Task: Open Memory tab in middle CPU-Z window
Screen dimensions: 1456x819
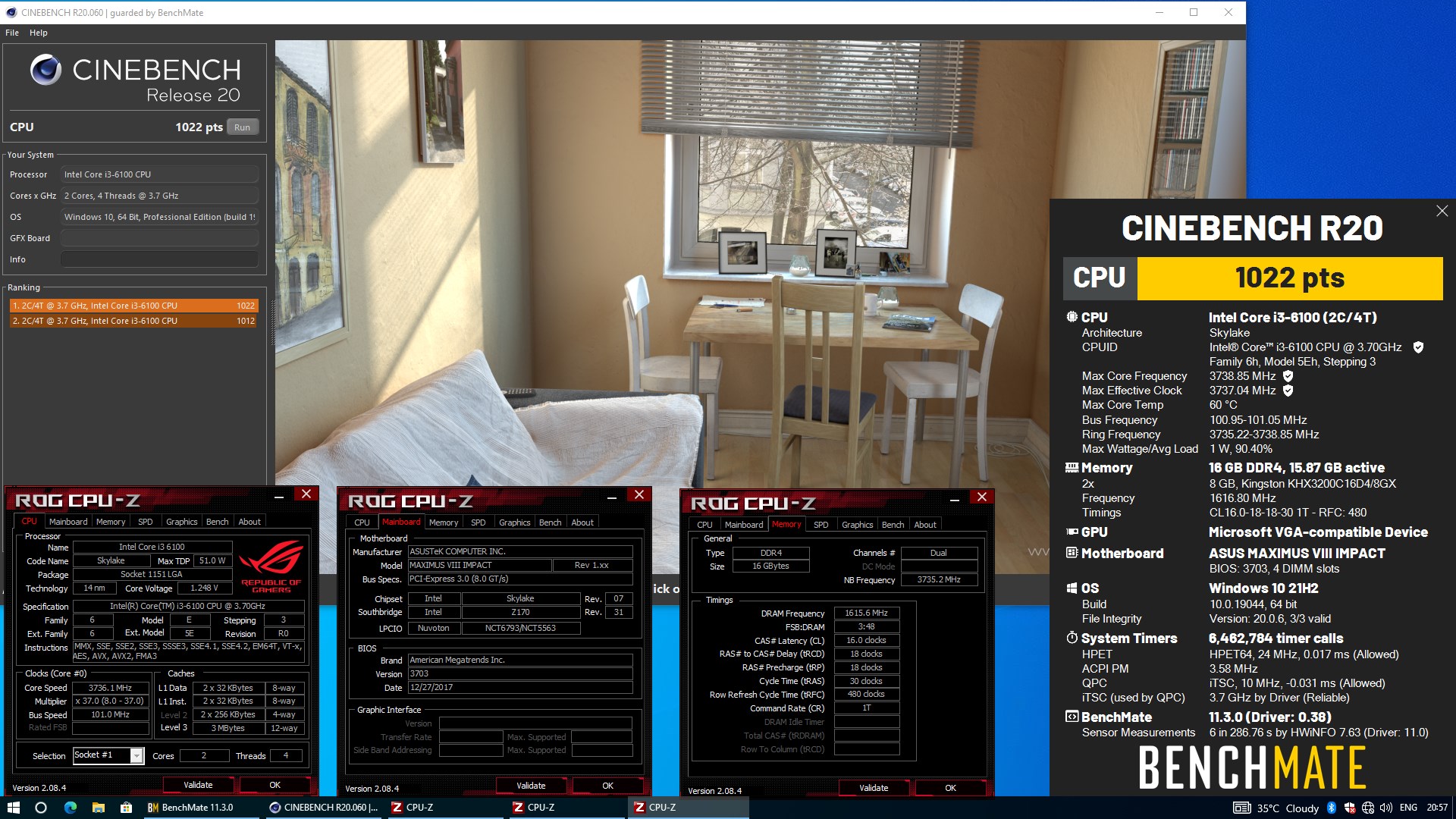Action: tap(444, 522)
